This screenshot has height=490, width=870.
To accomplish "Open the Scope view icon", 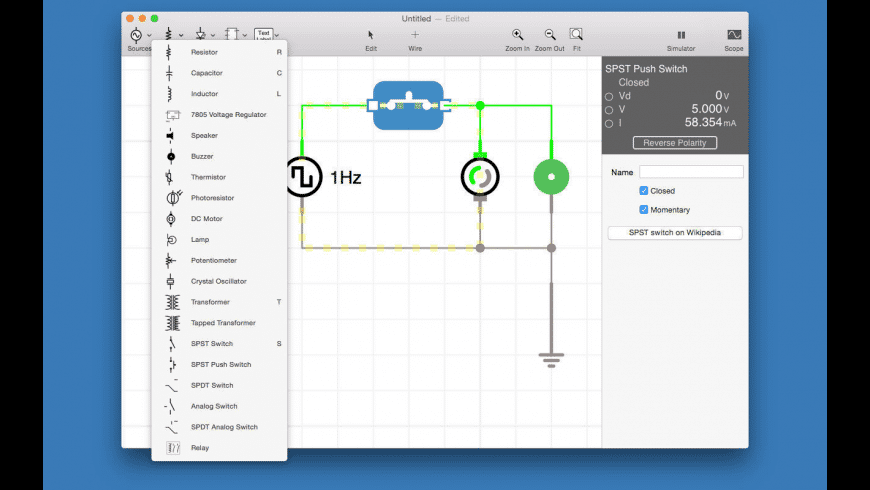I will 734,34.
